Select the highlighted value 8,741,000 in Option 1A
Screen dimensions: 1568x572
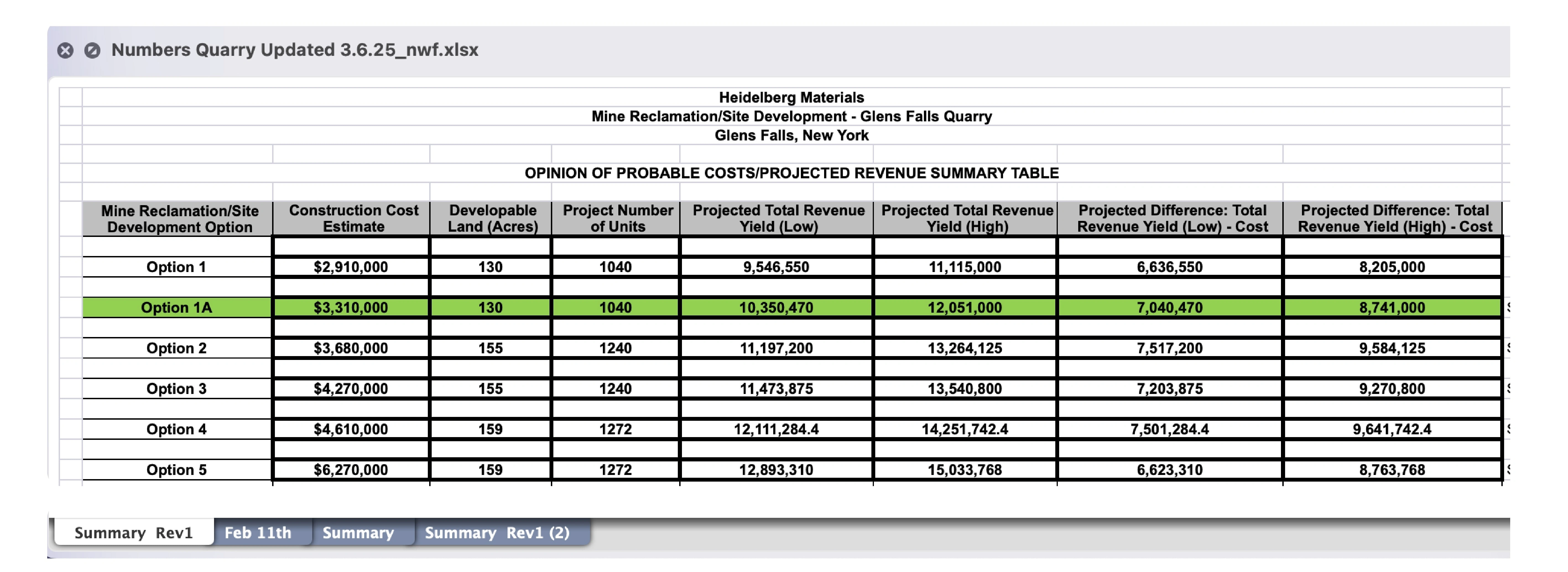click(1392, 308)
